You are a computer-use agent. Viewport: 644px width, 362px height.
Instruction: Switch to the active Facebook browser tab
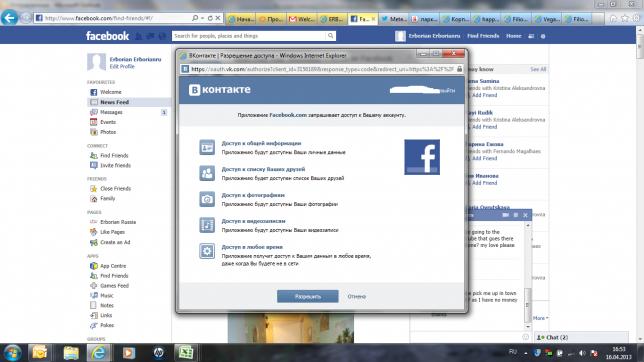pos(363,19)
